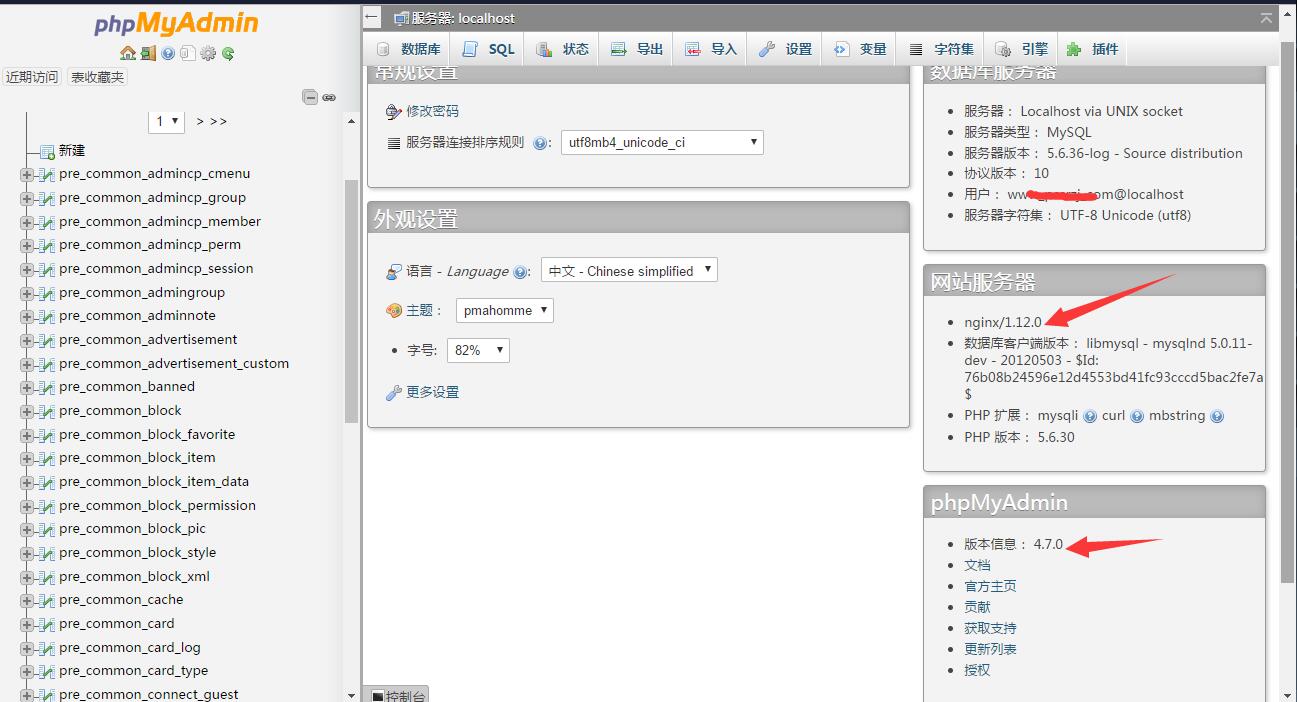Click the 更多设置 link

click(x=432, y=392)
